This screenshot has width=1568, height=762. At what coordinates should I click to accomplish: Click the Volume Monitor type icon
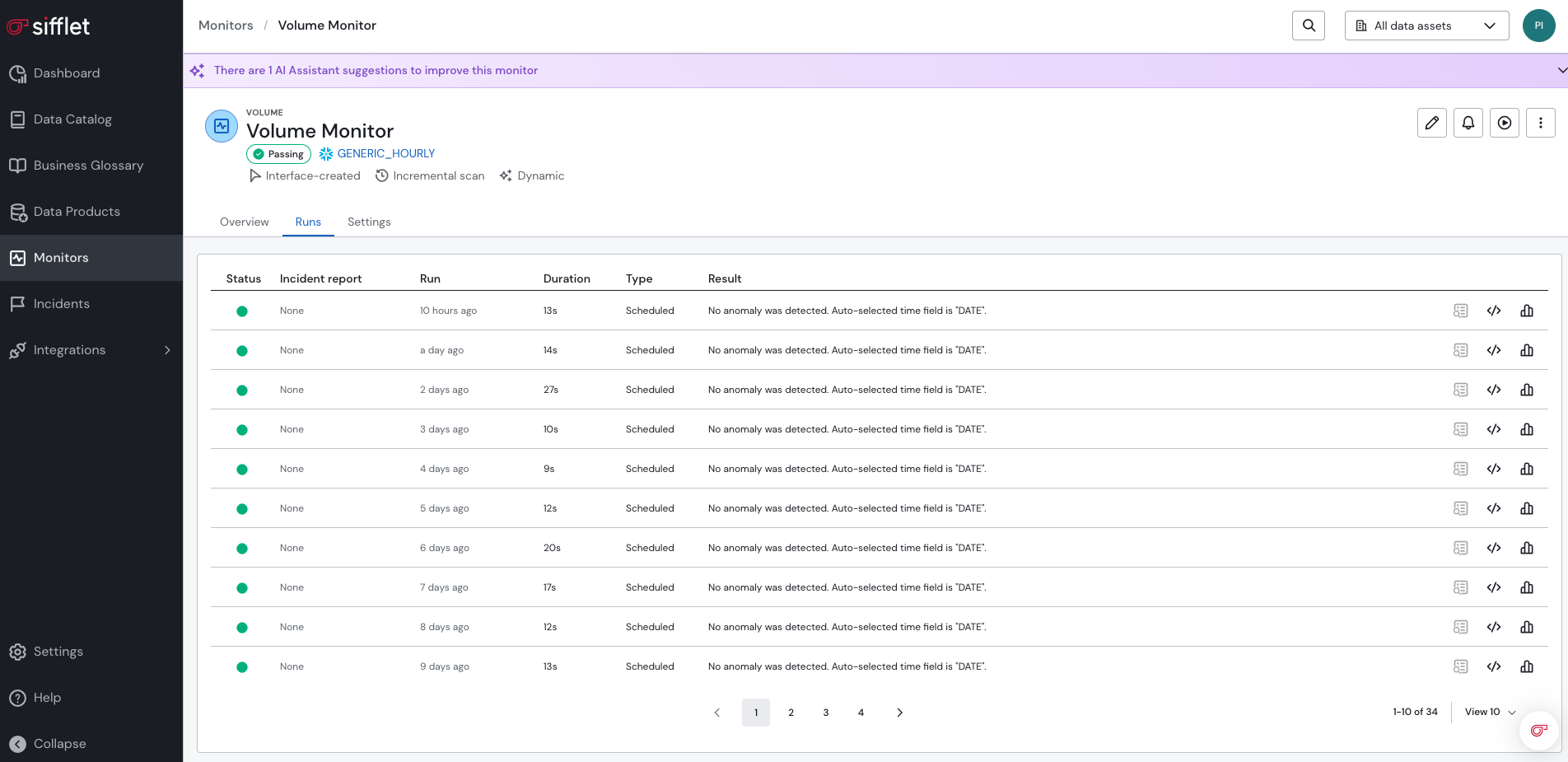pyautogui.click(x=222, y=126)
